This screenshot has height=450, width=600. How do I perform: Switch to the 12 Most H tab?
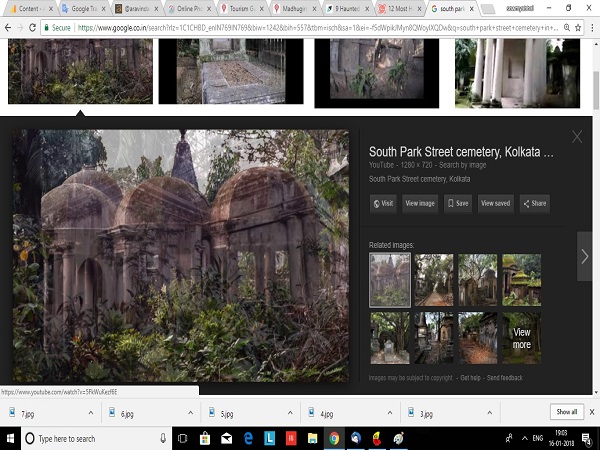(400, 8)
